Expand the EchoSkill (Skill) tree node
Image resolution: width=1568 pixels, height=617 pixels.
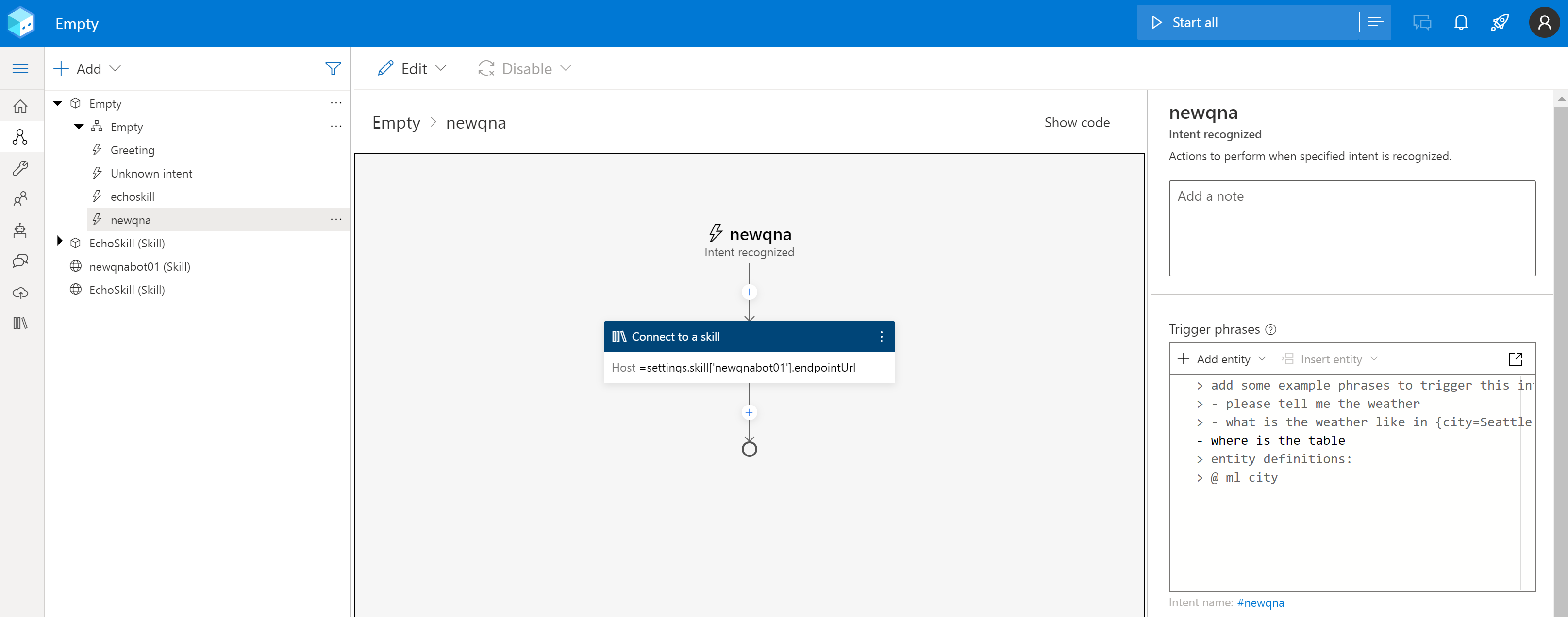click(59, 242)
